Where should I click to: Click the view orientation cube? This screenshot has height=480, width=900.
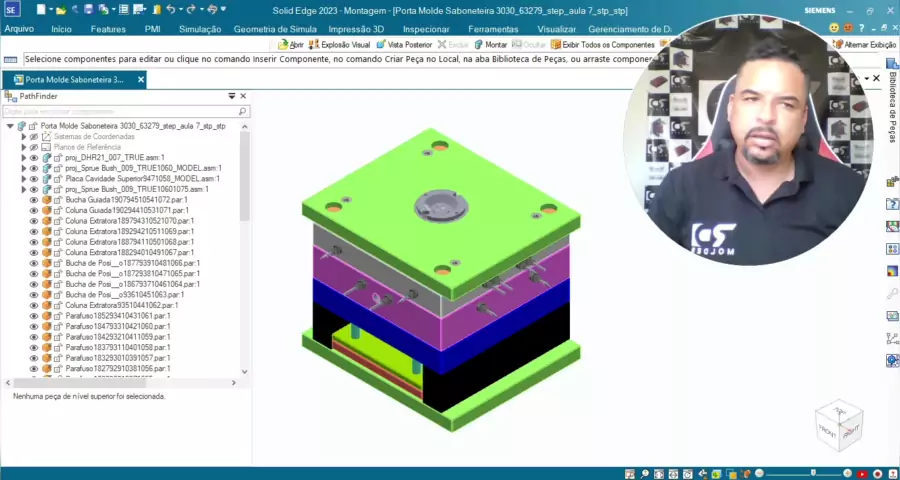(839, 425)
